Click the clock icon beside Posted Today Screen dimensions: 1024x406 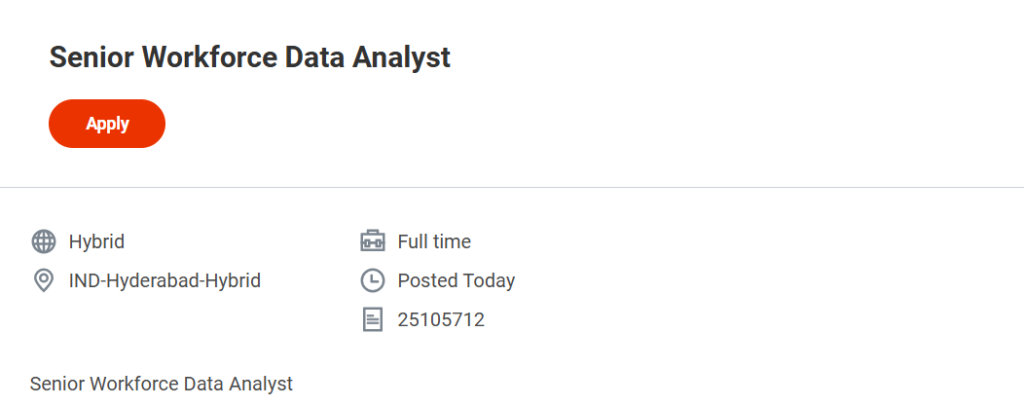(372, 281)
